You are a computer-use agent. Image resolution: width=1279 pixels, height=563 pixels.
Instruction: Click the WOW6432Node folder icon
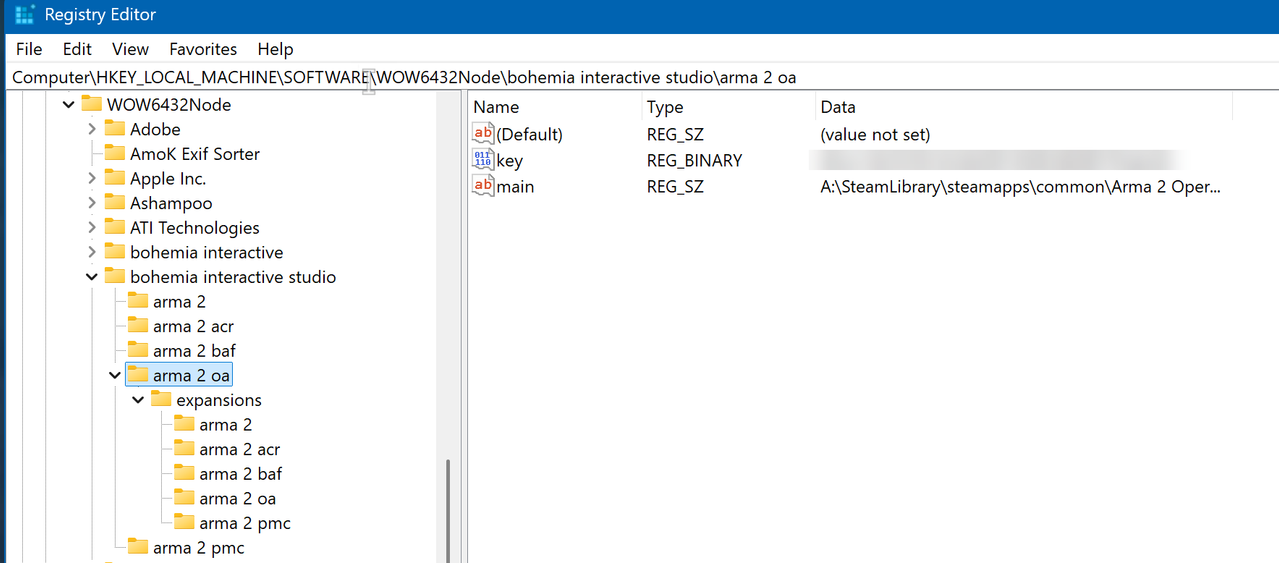pos(92,104)
